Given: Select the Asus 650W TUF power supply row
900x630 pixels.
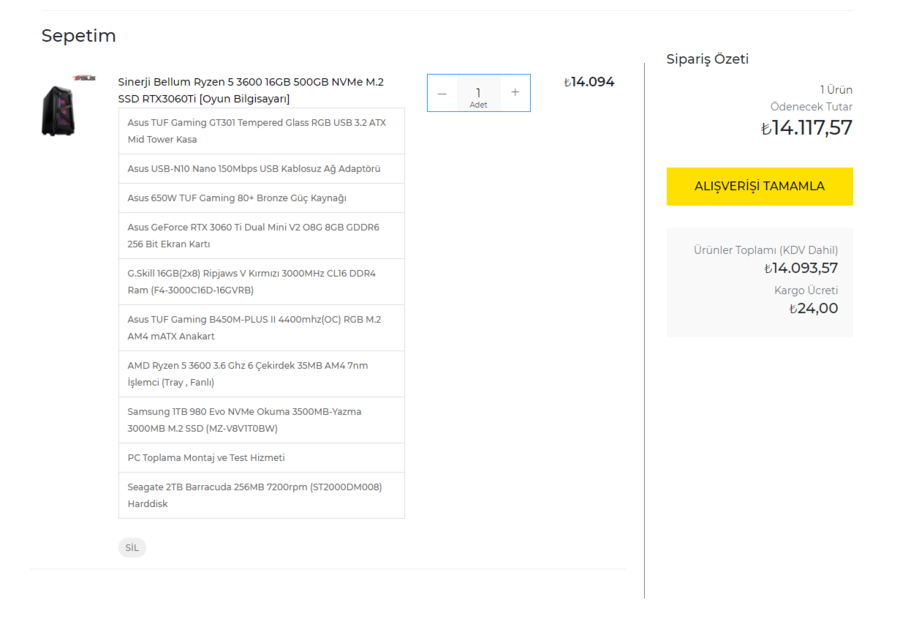Looking at the screenshot, I should (x=261, y=198).
